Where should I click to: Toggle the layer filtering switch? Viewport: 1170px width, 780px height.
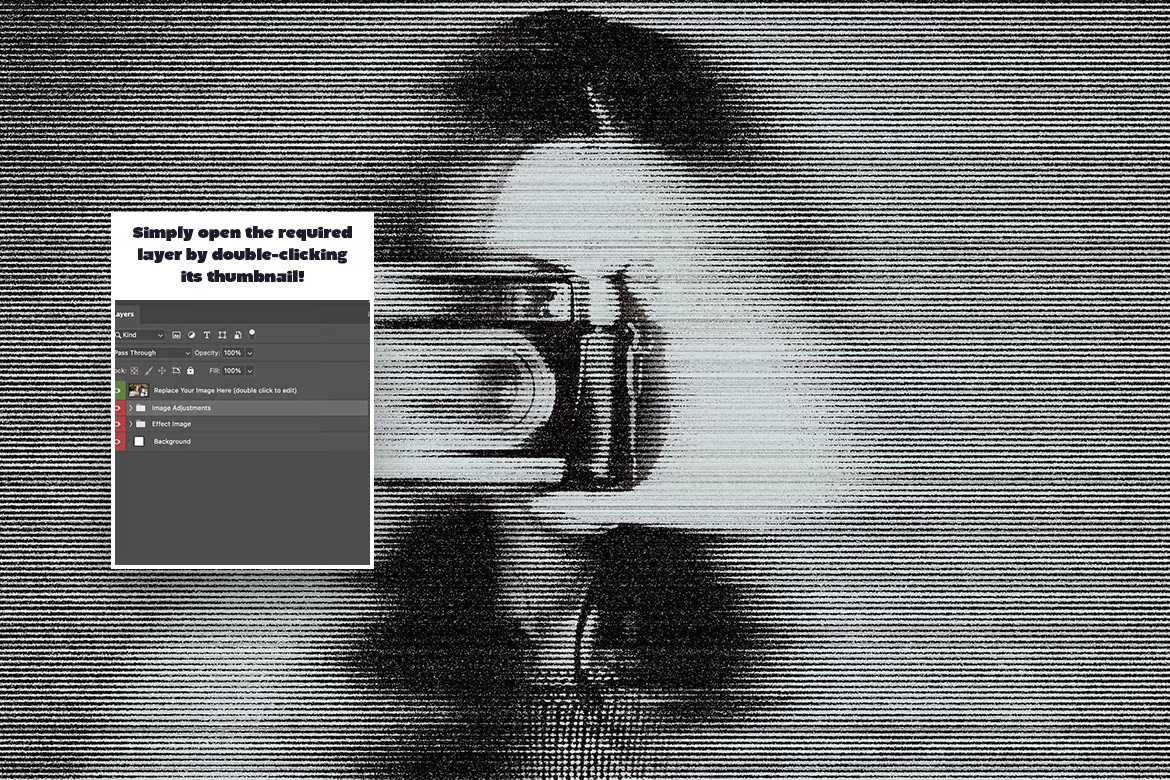pos(252,333)
